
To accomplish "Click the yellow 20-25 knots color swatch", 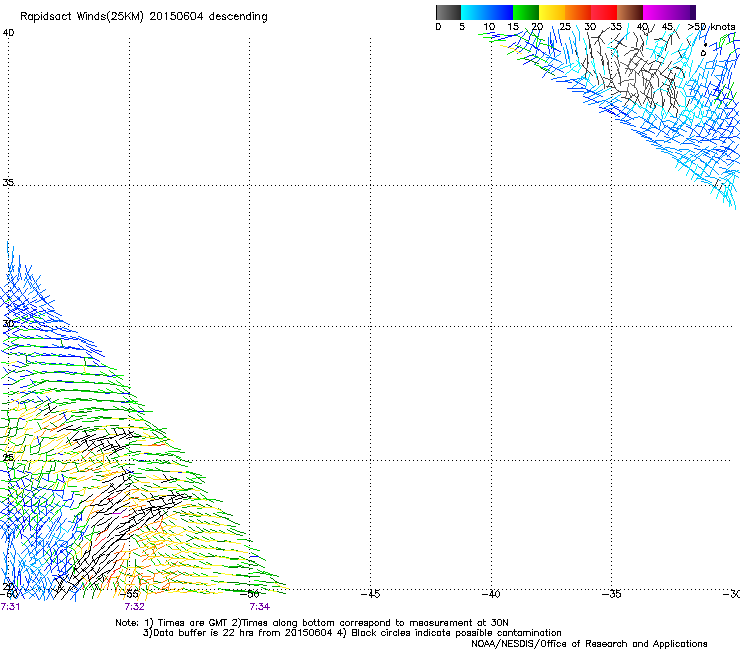I will click(552, 12).
